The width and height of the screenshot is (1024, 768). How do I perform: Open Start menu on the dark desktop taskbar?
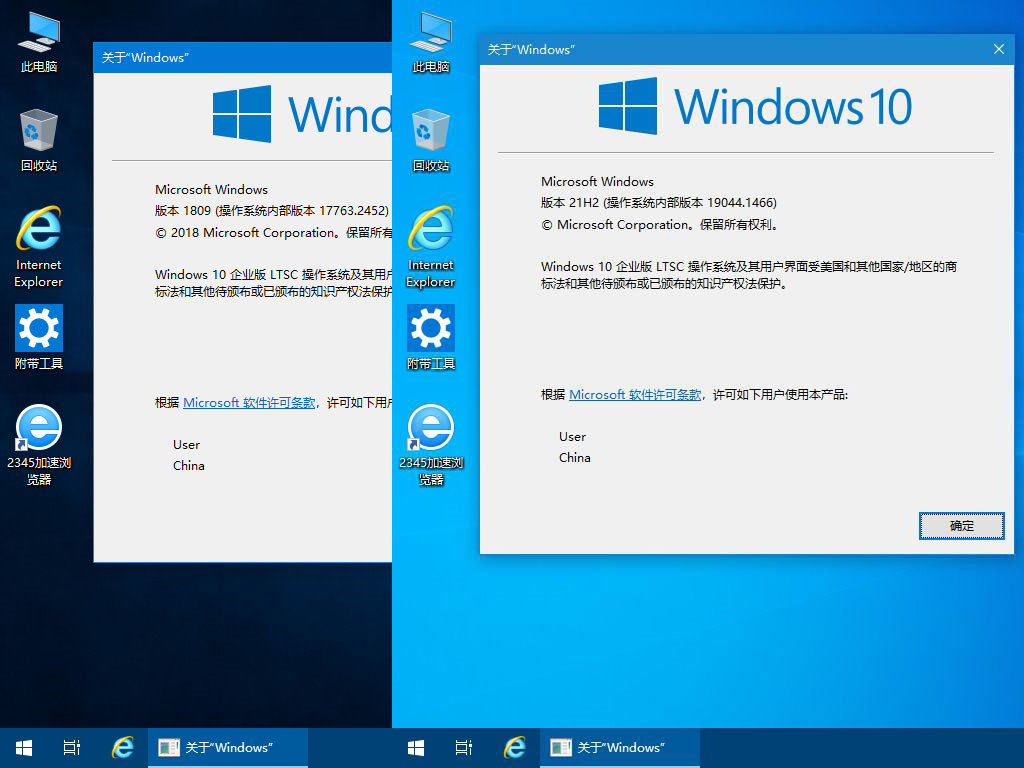click(x=24, y=748)
